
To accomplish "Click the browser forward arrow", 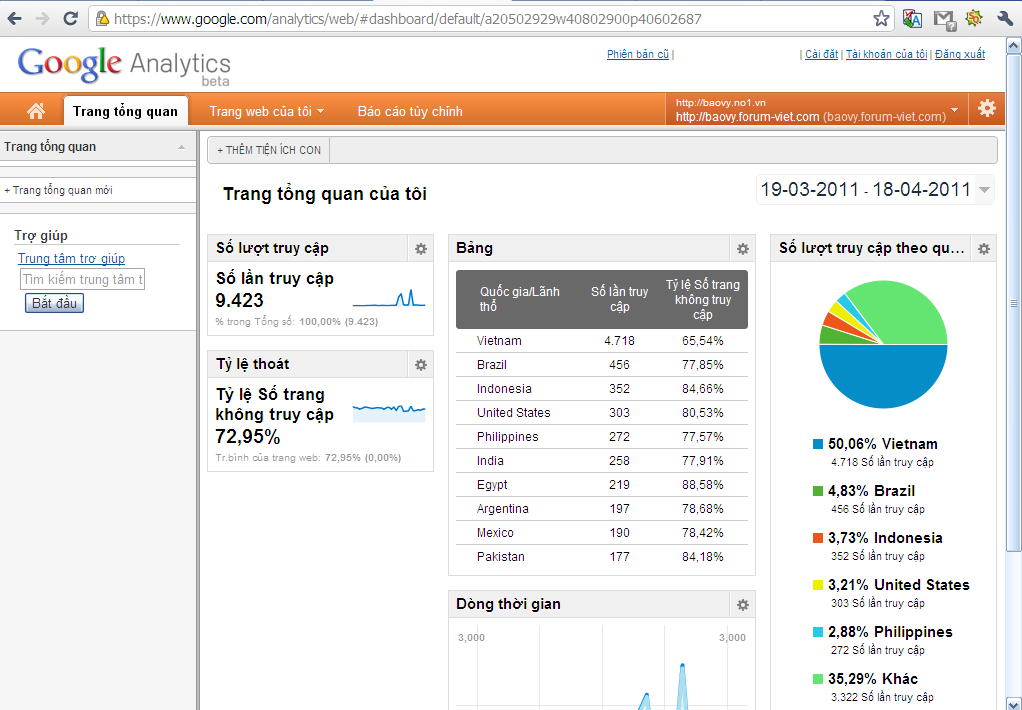I will 42,19.
